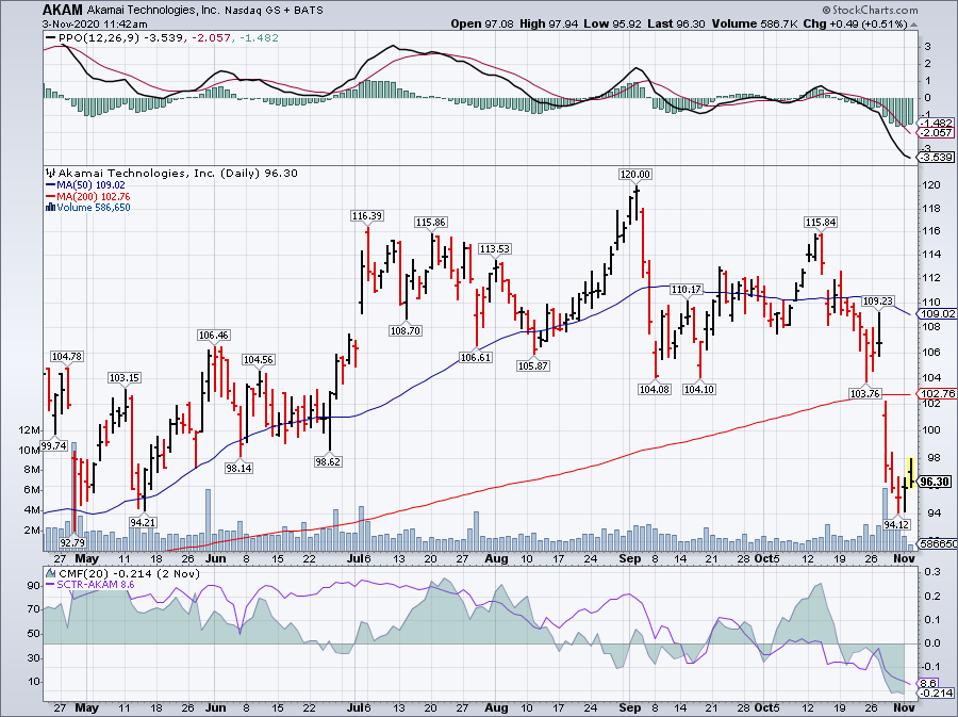Click the -0.214 CMF value tag
Image resolution: width=958 pixels, height=717 pixels.
tap(937, 692)
